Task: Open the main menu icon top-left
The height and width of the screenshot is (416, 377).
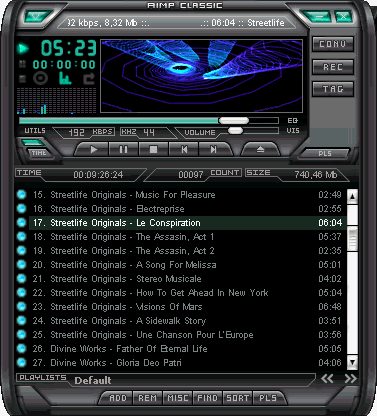Action: [37, 16]
